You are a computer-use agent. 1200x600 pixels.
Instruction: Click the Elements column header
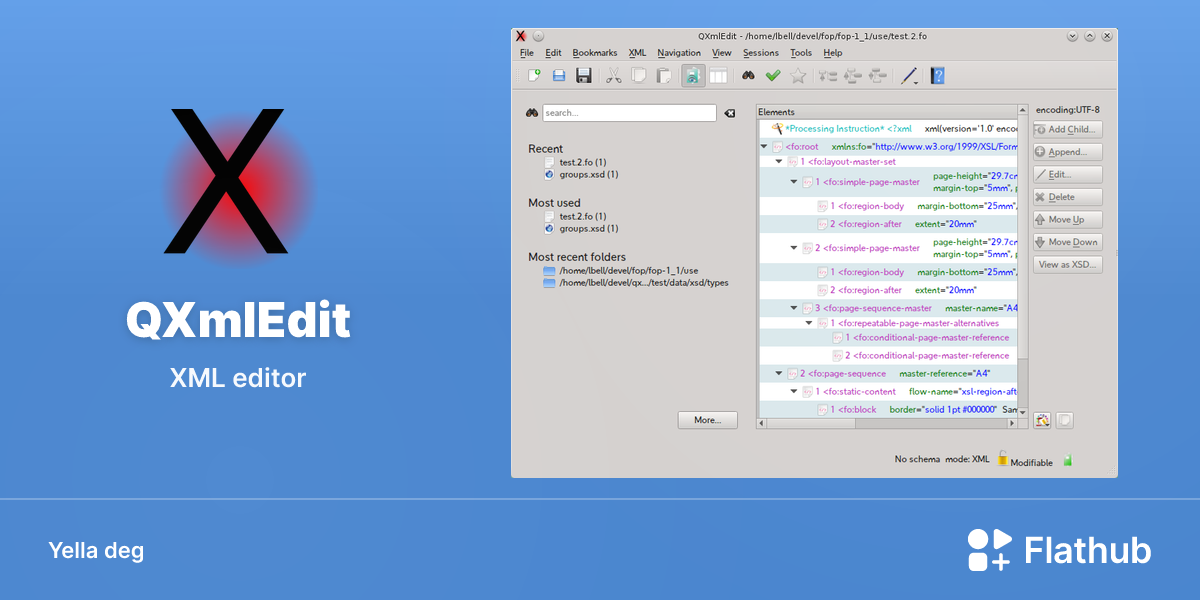point(886,112)
